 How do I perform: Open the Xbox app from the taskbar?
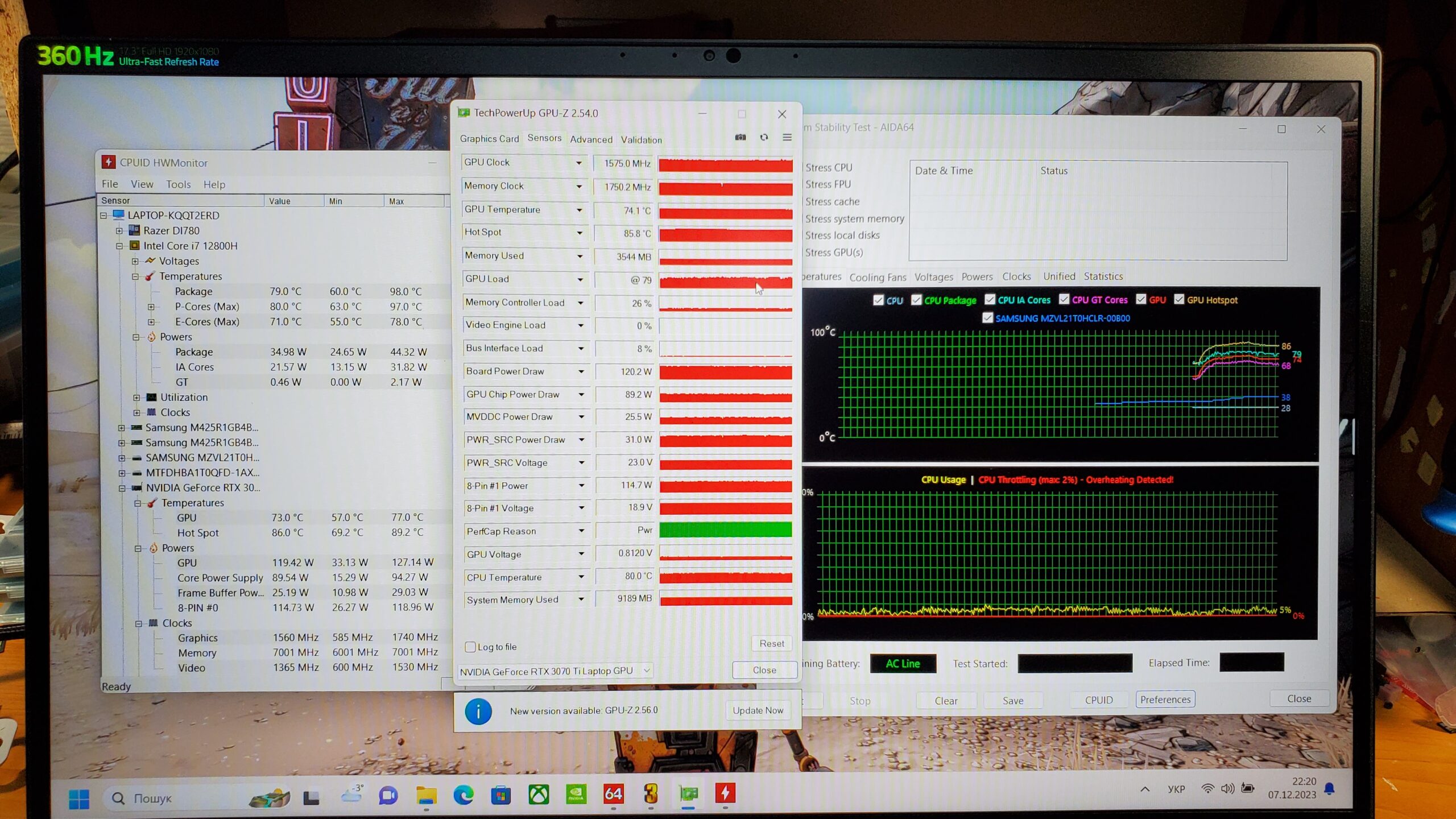click(538, 794)
